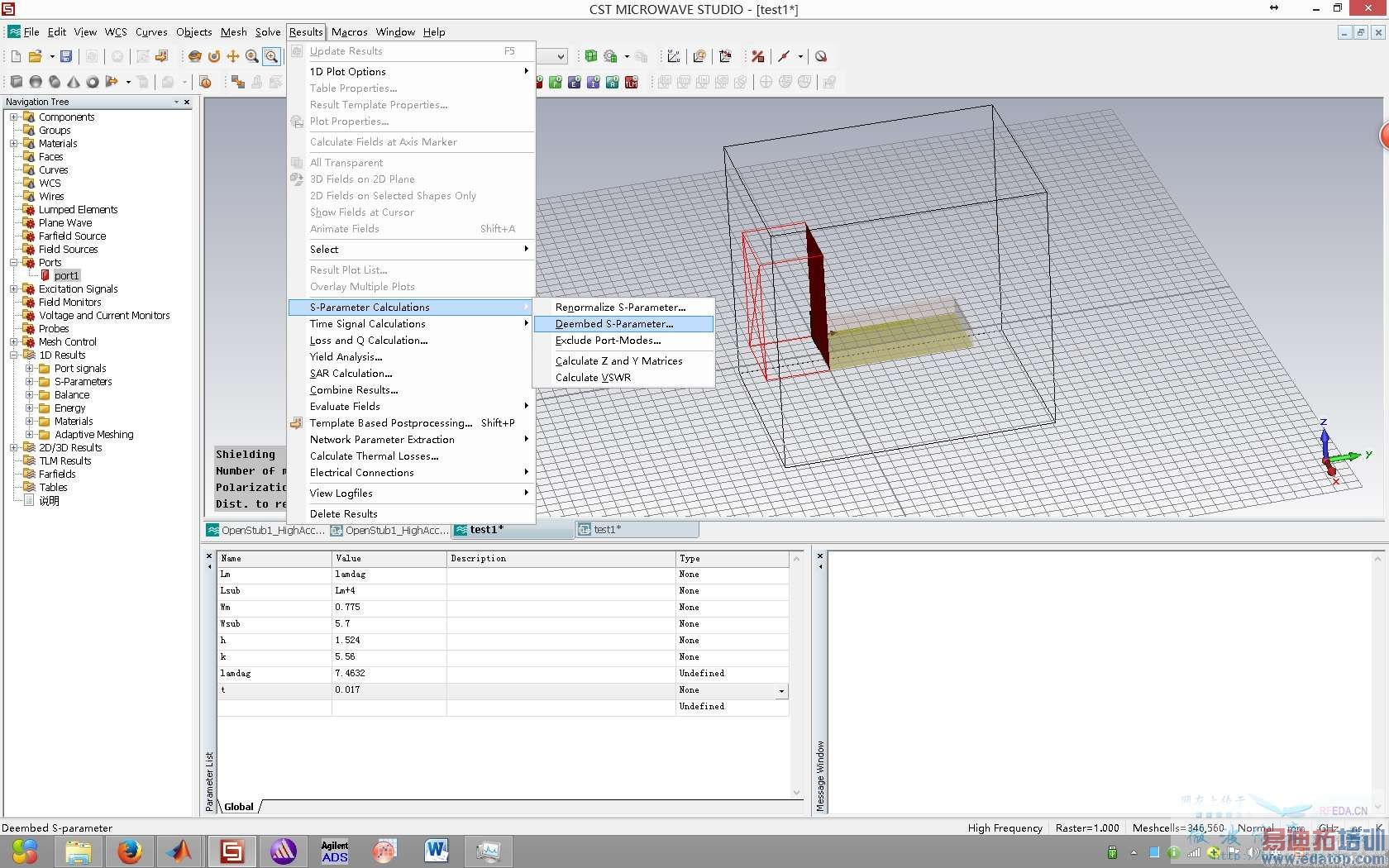The width and height of the screenshot is (1389, 868).
Task: Open Agilent ADS from taskbar
Action: point(335,851)
